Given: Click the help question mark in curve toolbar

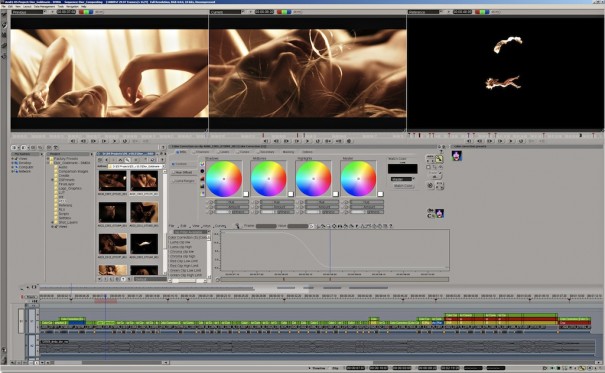Looking at the screenshot, I should pos(390,226).
